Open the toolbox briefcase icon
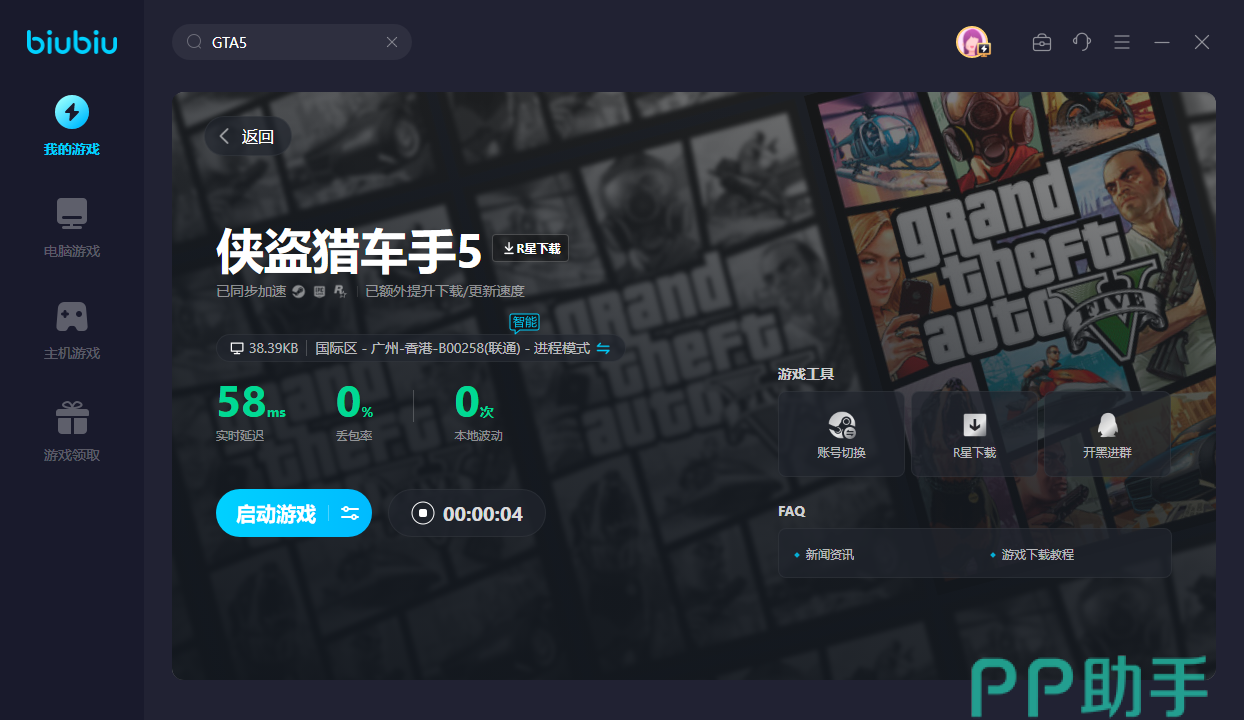This screenshot has width=1244, height=720. pos(1042,42)
